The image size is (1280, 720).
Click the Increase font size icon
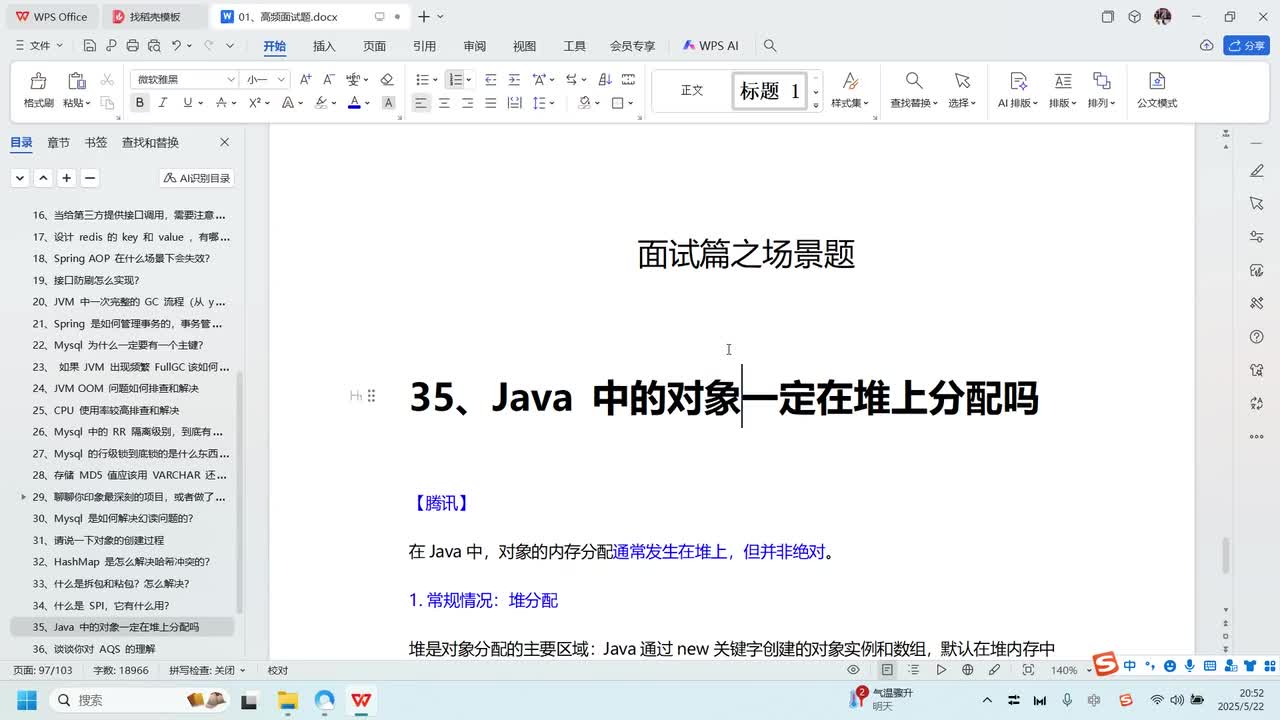[306, 79]
